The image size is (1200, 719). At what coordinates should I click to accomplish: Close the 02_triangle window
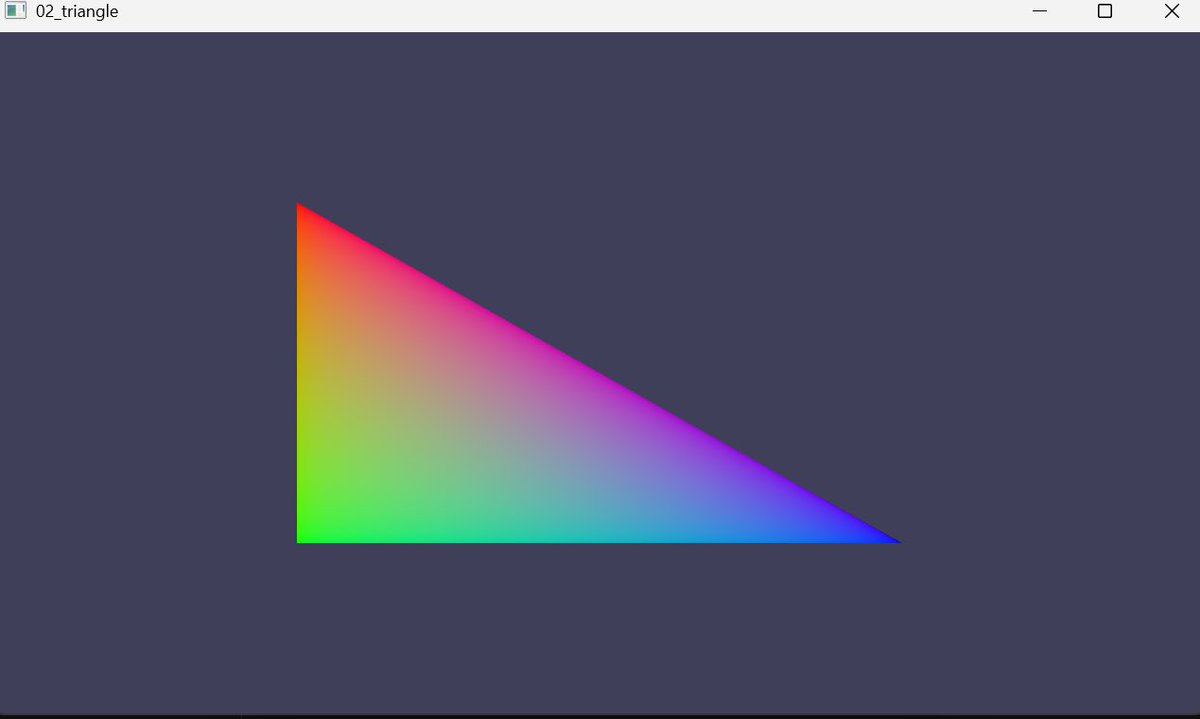coord(1171,11)
